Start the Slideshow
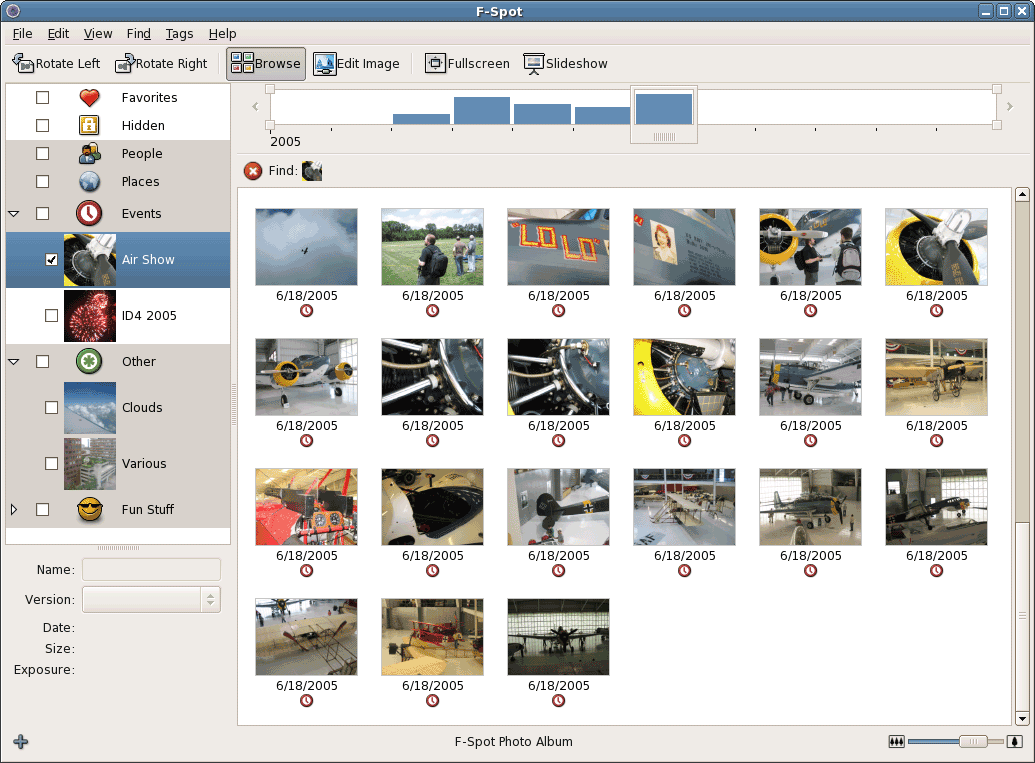 click(x=565, y=63)
